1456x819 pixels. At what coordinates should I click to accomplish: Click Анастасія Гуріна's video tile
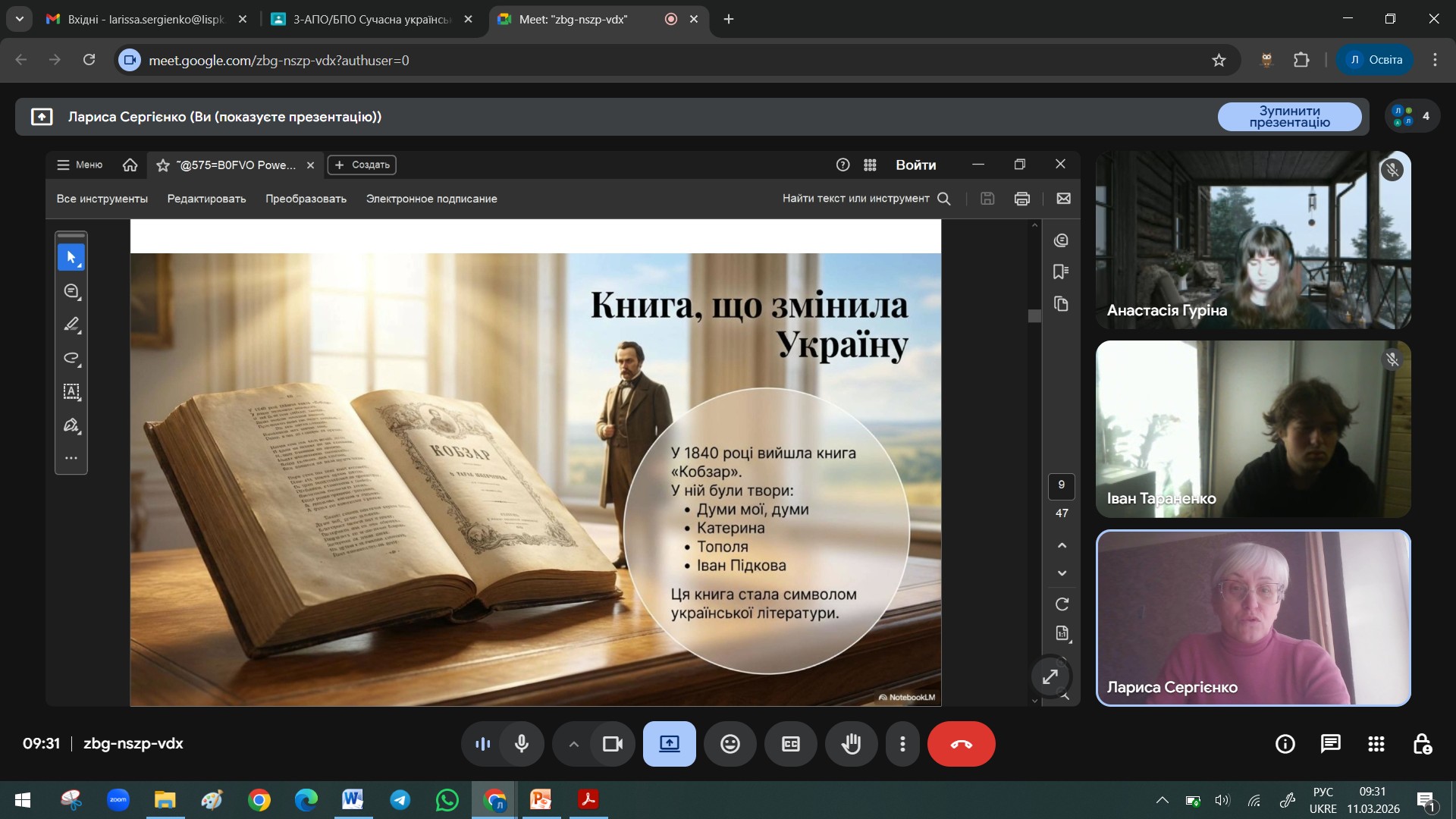point(1253,240)
